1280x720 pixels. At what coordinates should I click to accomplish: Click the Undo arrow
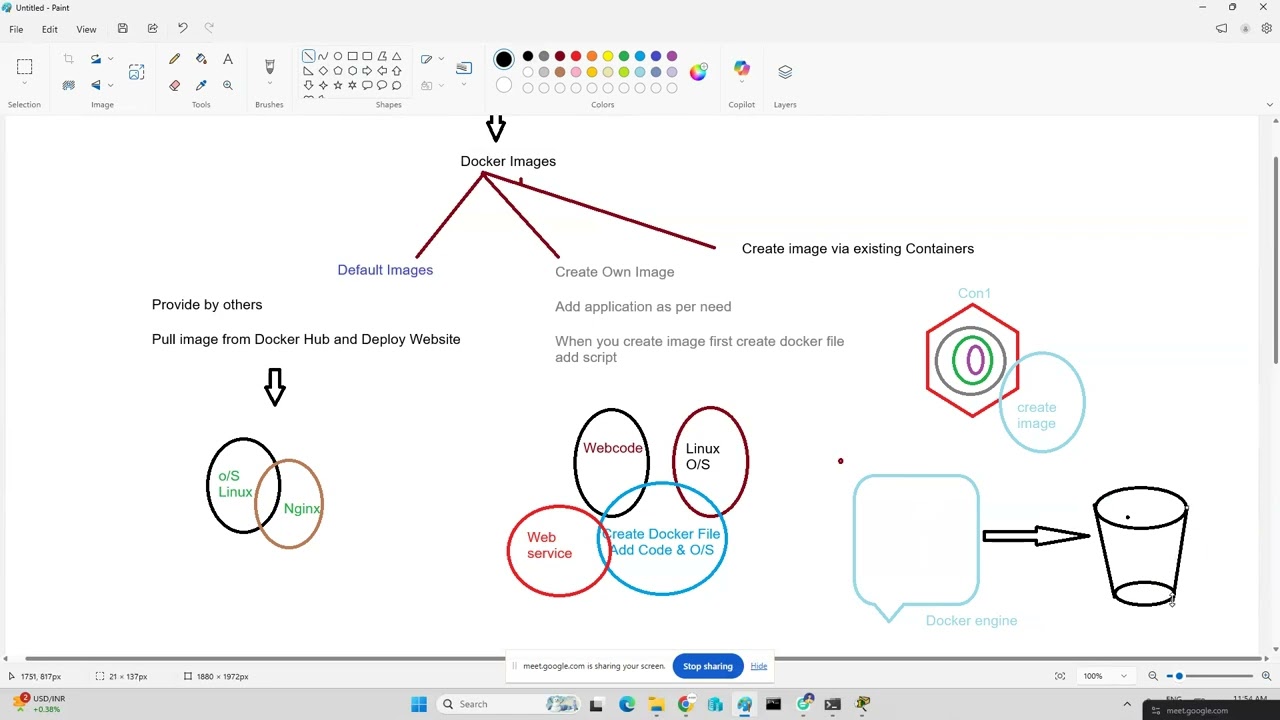(182, 28)
